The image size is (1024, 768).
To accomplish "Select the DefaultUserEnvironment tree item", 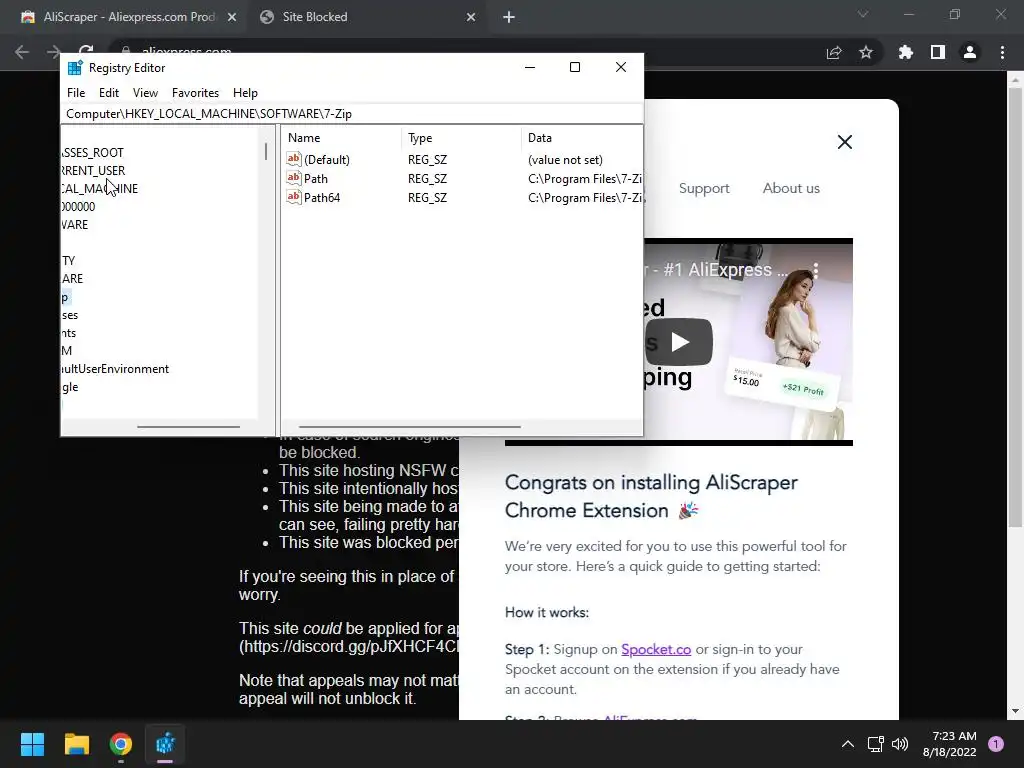I will (116, 369).
